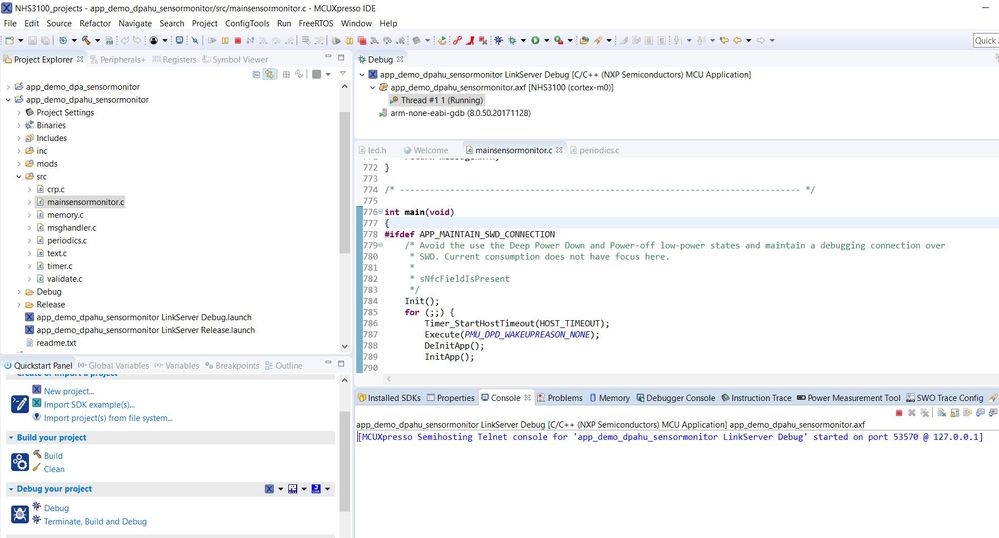Open the New project dropdown arrow
Viewport: 999px width, 538px height.
(20, 40)
